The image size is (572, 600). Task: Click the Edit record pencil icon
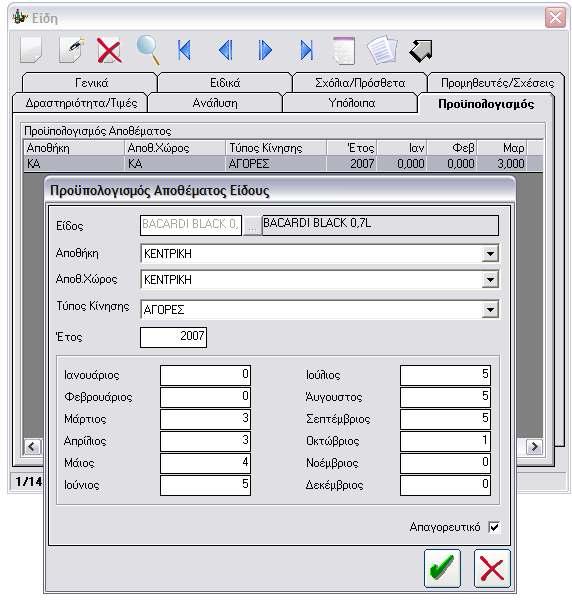click(x=72, y=50)
